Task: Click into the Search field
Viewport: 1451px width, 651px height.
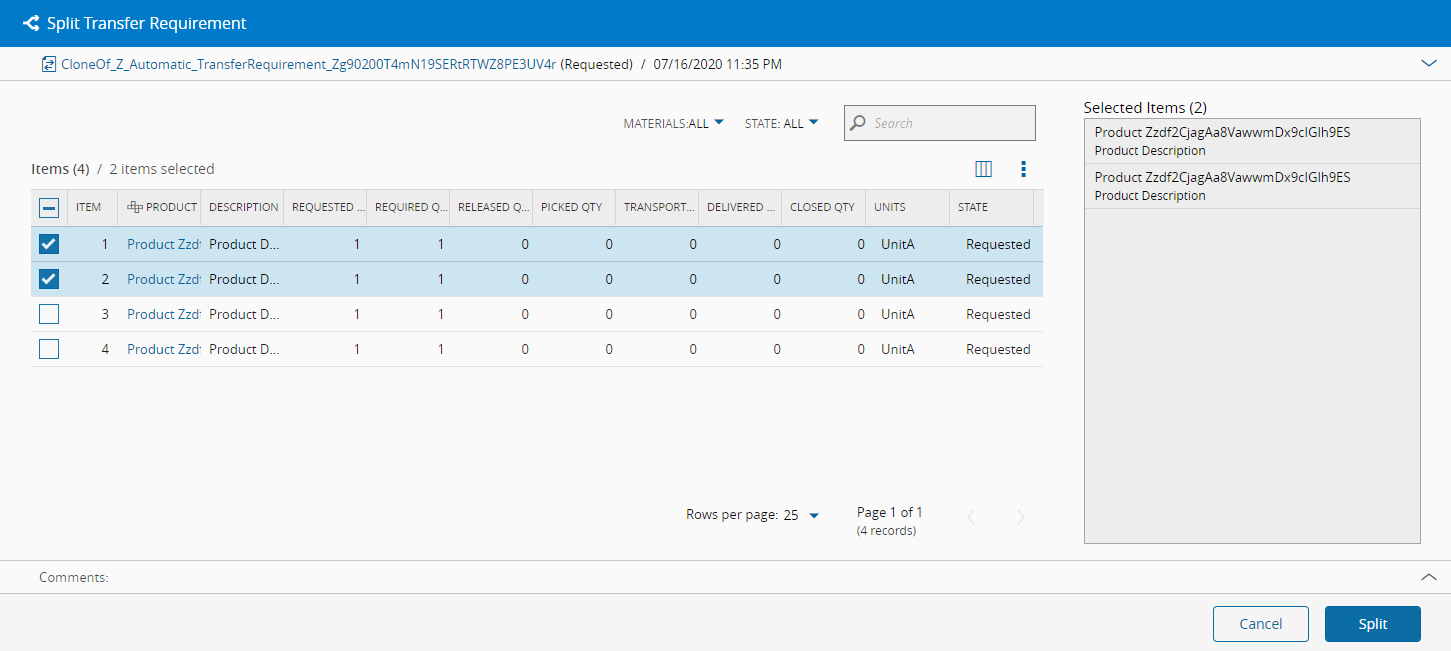Action: pos(950,123)
